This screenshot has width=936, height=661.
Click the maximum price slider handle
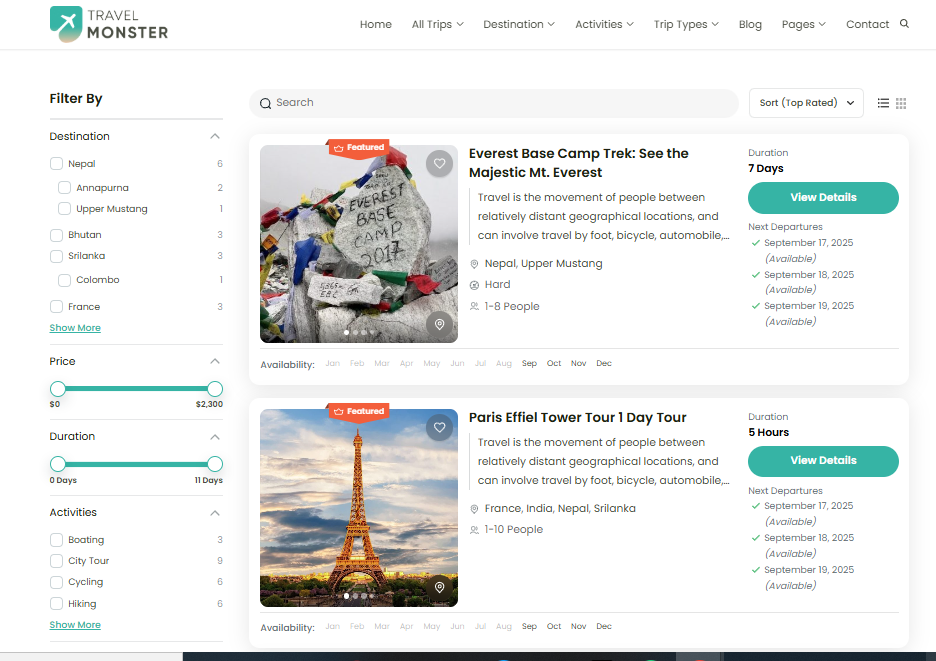point(215,389)
